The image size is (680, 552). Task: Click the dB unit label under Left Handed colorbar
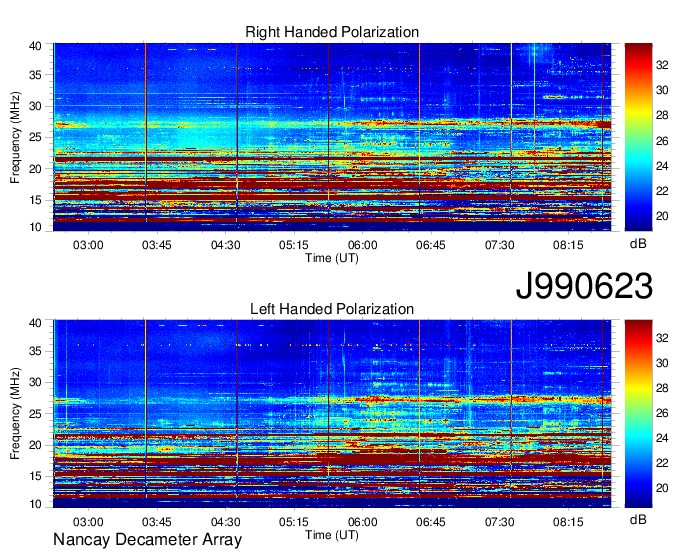click(x=638, y=519)
